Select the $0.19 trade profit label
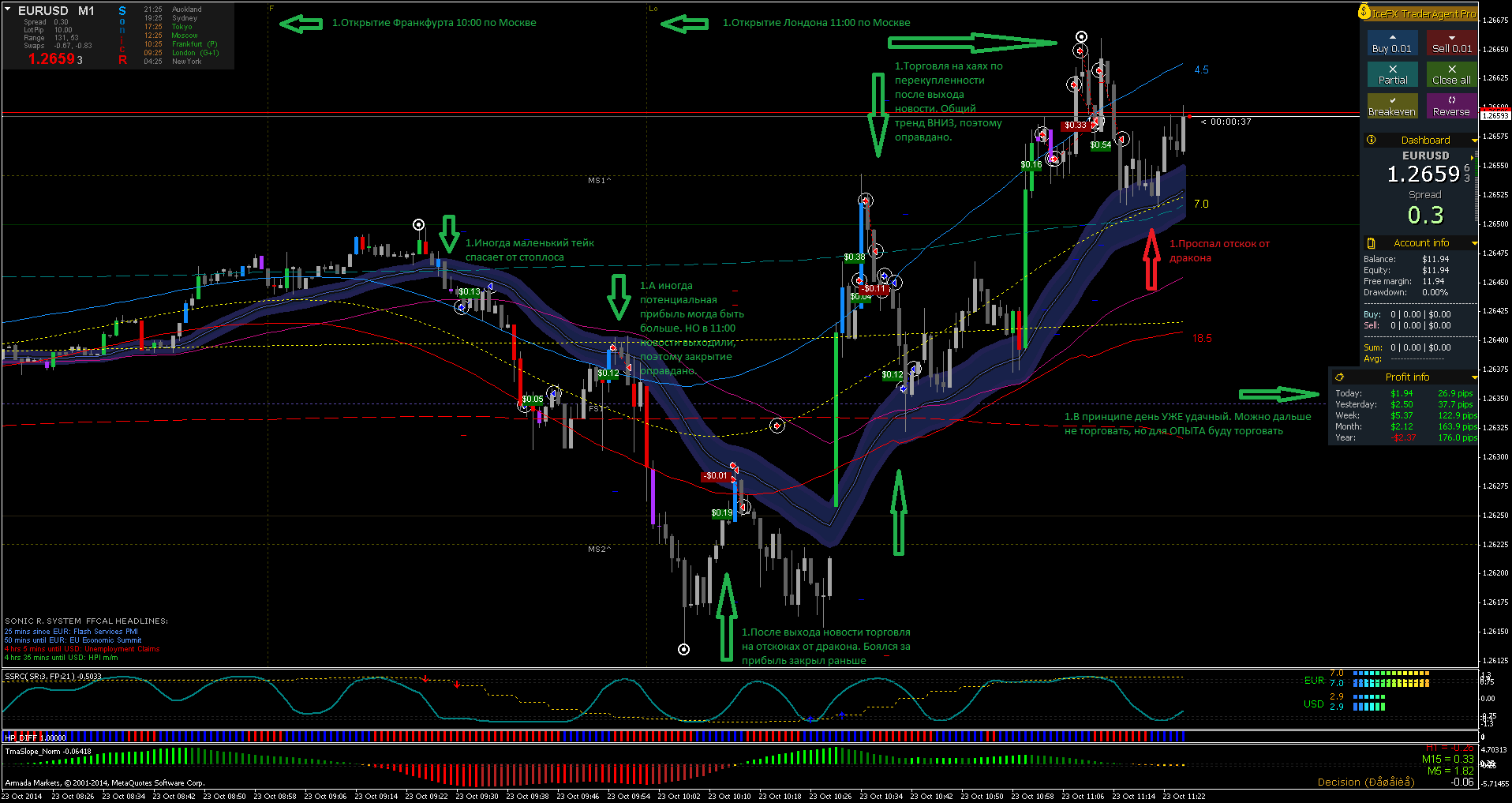The width and height of the screenshot is (1512, 803). [722, 512]
